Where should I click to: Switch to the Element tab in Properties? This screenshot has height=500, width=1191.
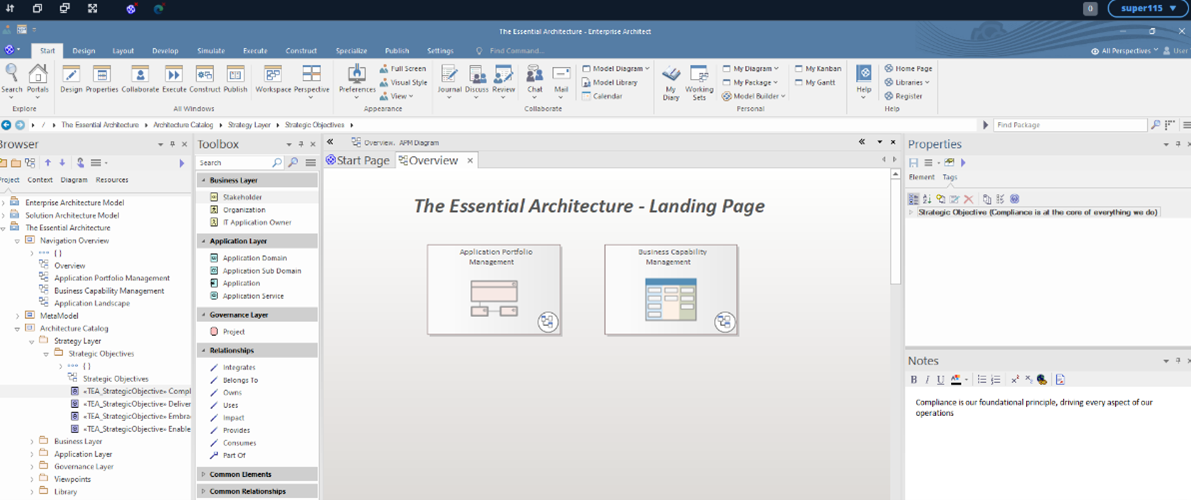921,177
